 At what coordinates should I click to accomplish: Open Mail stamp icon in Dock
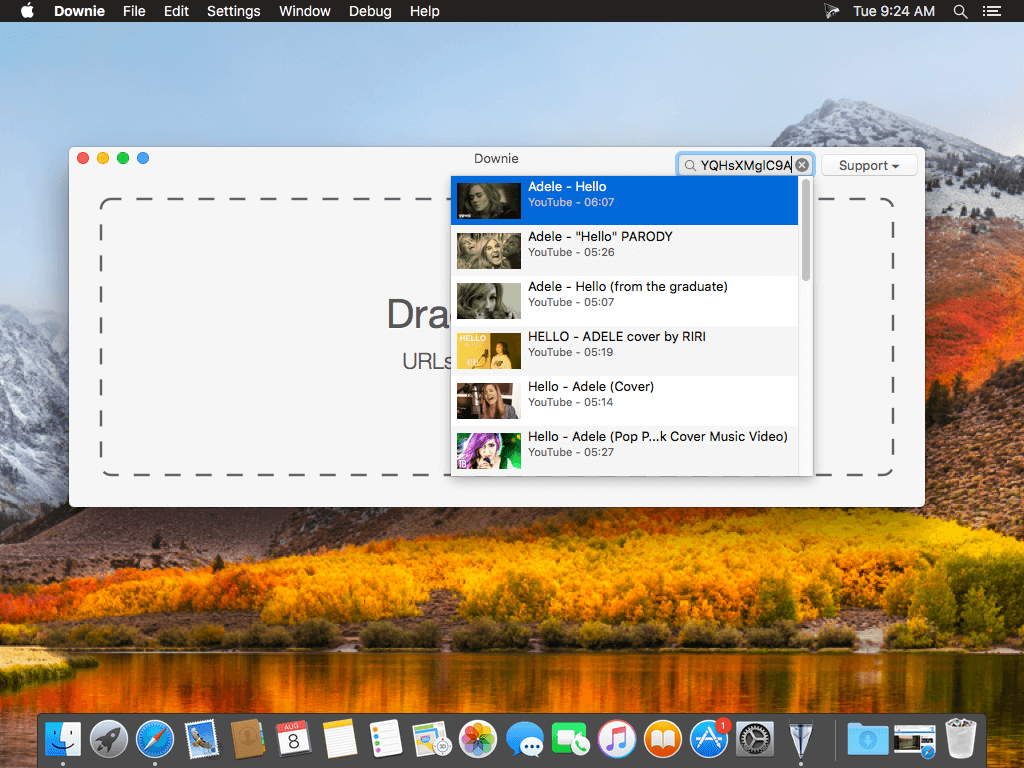click(x=201, y=739)
